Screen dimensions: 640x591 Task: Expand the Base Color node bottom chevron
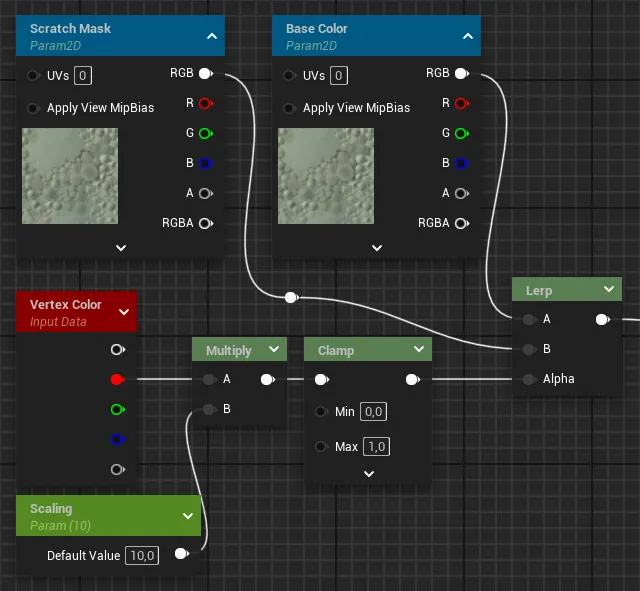[377, 248]
